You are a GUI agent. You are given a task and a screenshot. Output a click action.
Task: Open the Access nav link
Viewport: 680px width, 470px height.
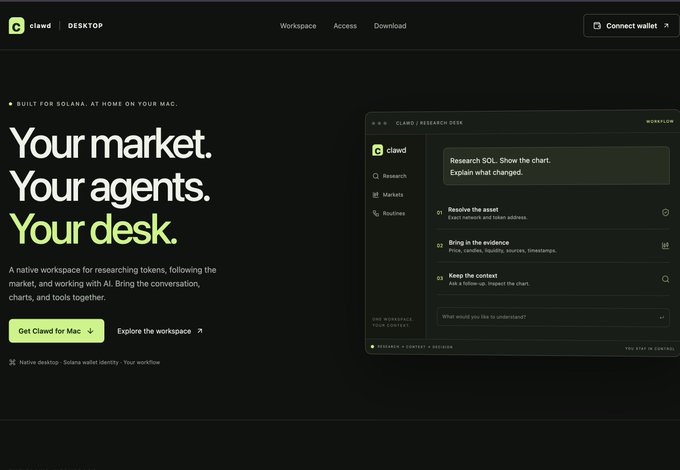coord(345,26)
